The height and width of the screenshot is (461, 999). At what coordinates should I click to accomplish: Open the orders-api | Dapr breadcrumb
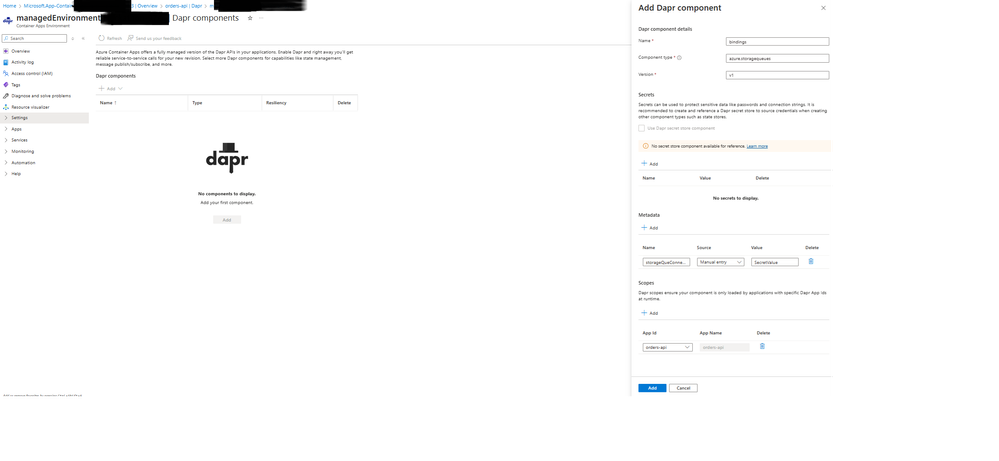pyautogui.click(x=183, y=5)
